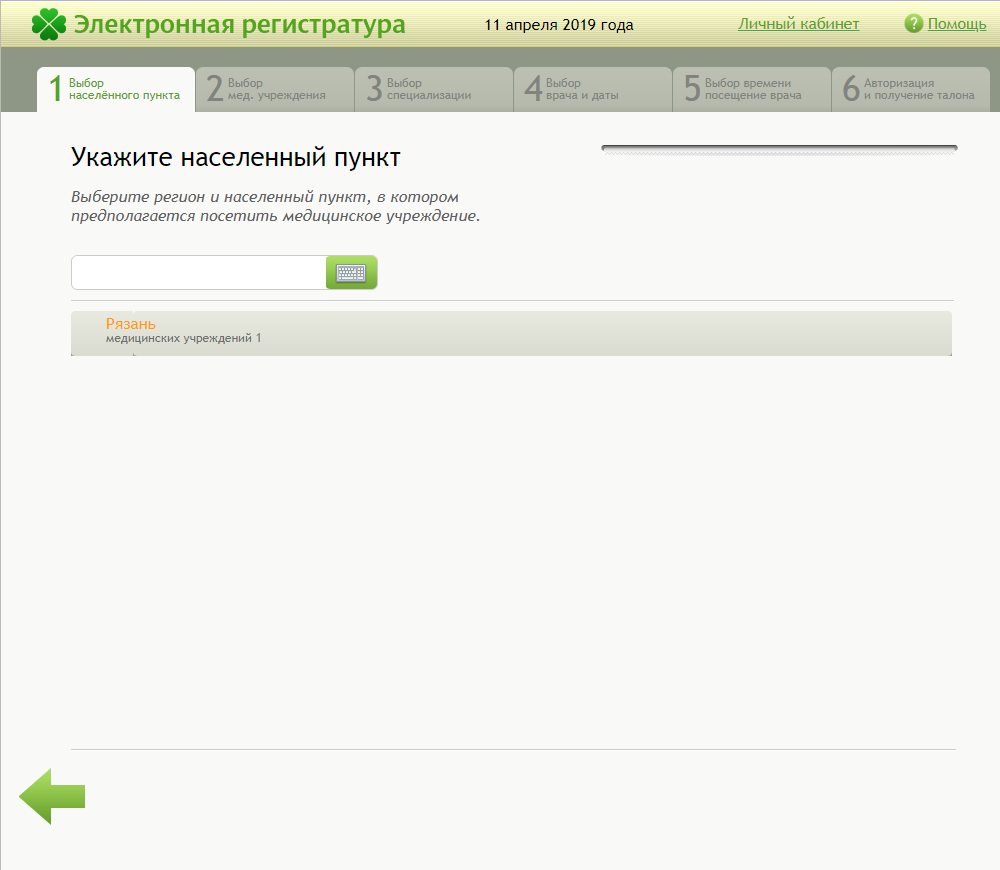This screenshot has height=870, width=1000.
Task: Click the медицинских учреждений 1 subtitle
Action: tap(184, 339)
